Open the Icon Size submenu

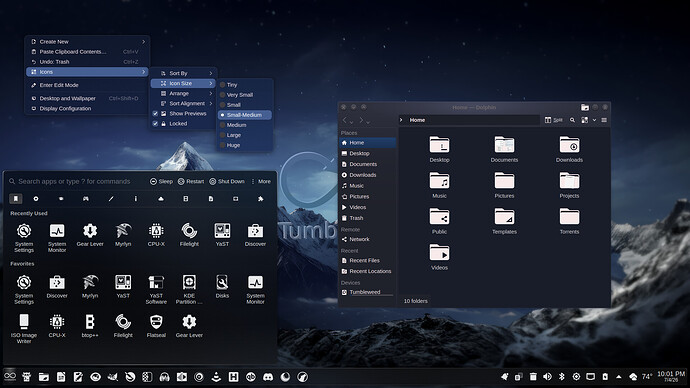(x=183, y=83)
